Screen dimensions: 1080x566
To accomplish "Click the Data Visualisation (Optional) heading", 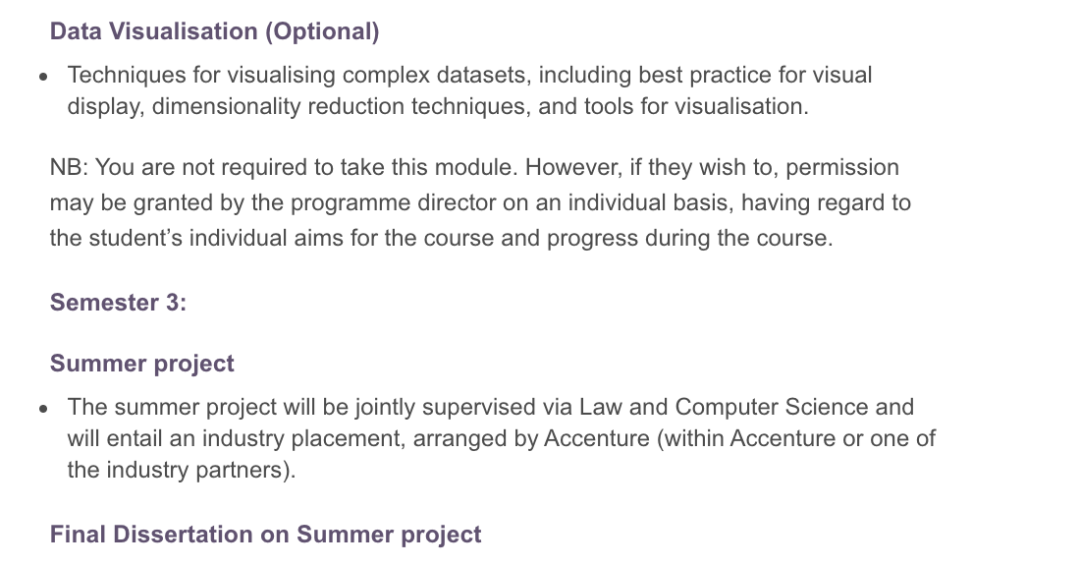I will point(214,32).
